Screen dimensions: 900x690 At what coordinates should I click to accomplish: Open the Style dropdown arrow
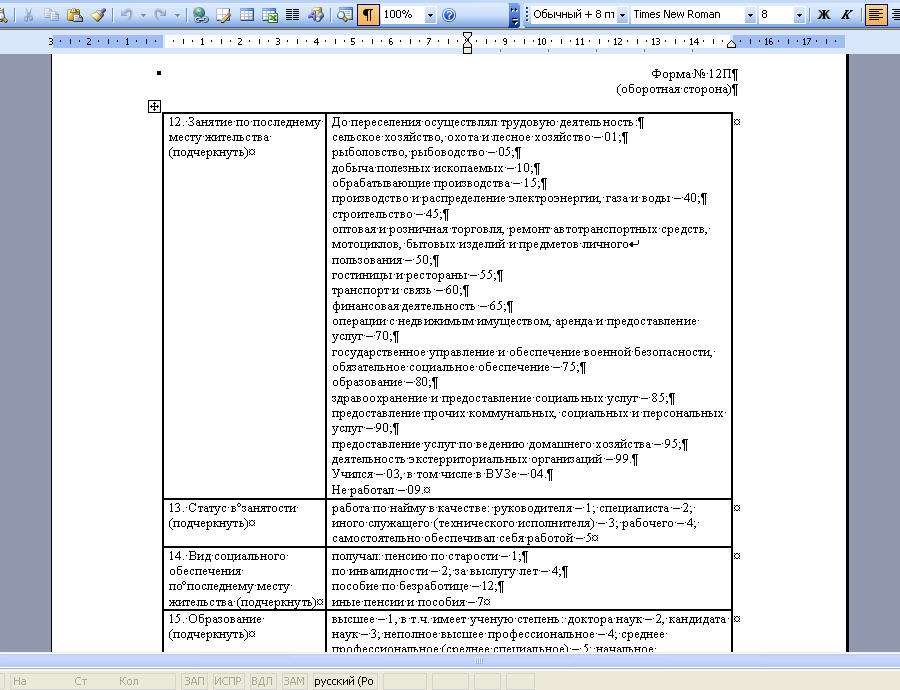[x=622, y=15]
